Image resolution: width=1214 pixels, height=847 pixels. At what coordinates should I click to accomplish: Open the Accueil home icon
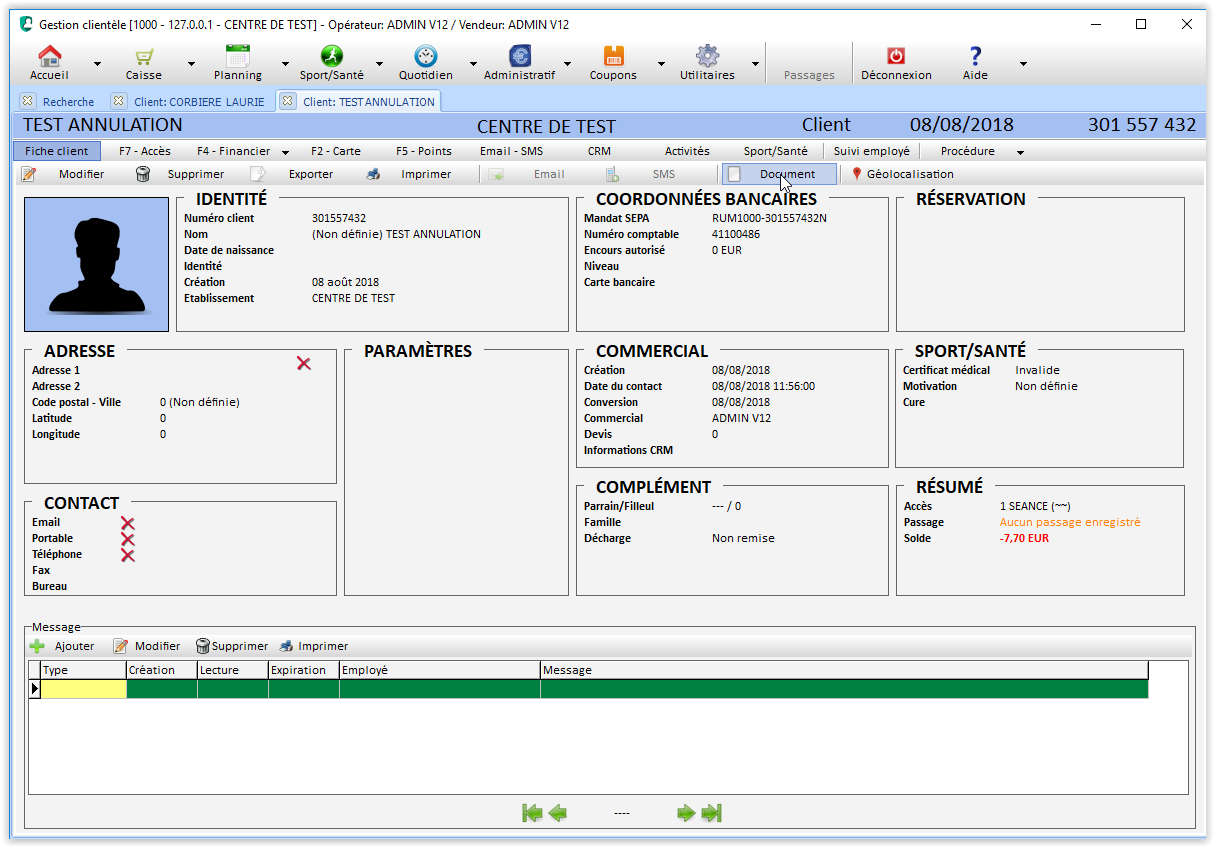(x=49, y=57)
